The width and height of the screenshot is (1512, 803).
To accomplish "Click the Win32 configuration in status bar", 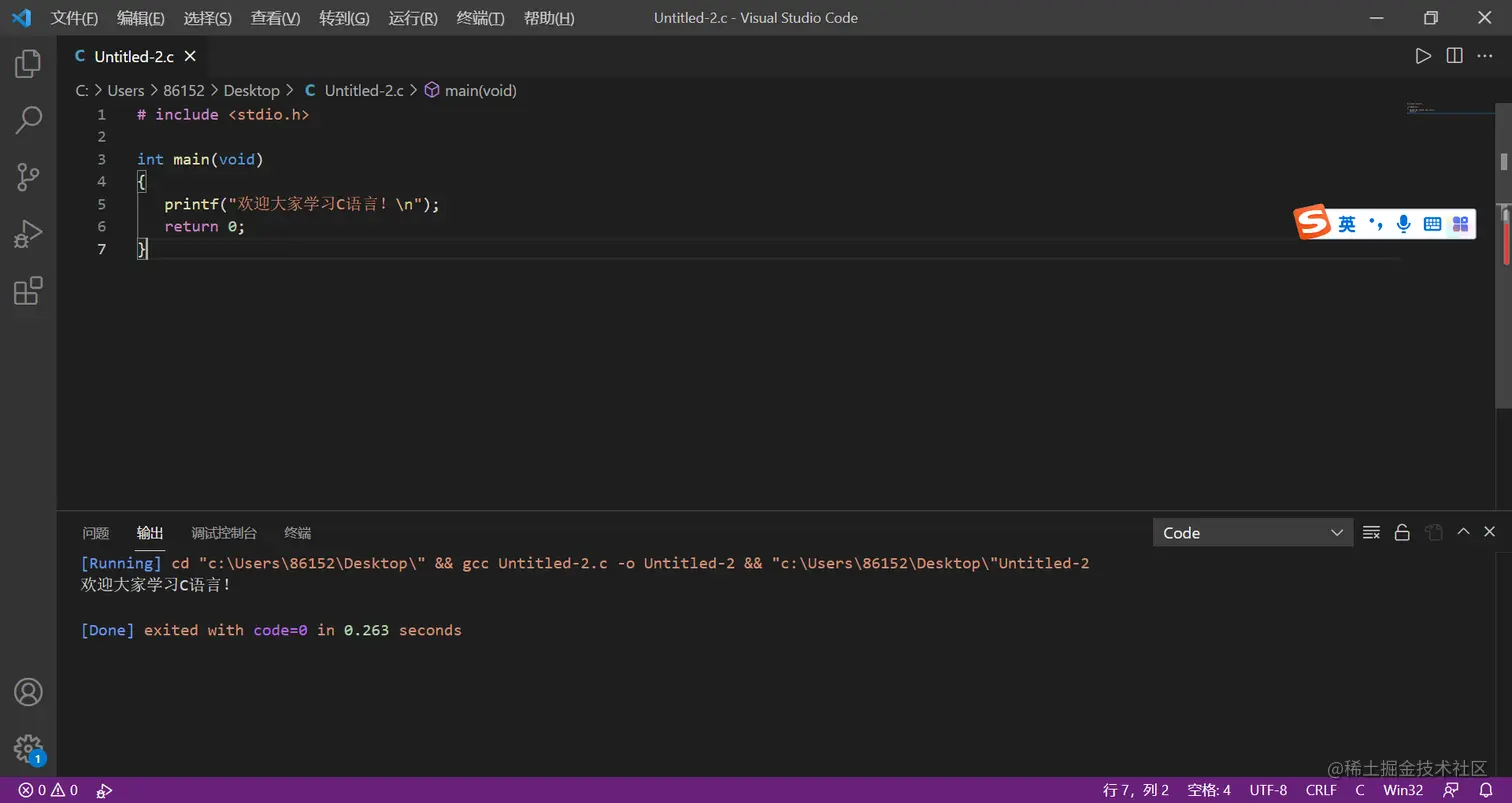I will coord(1403,790).
